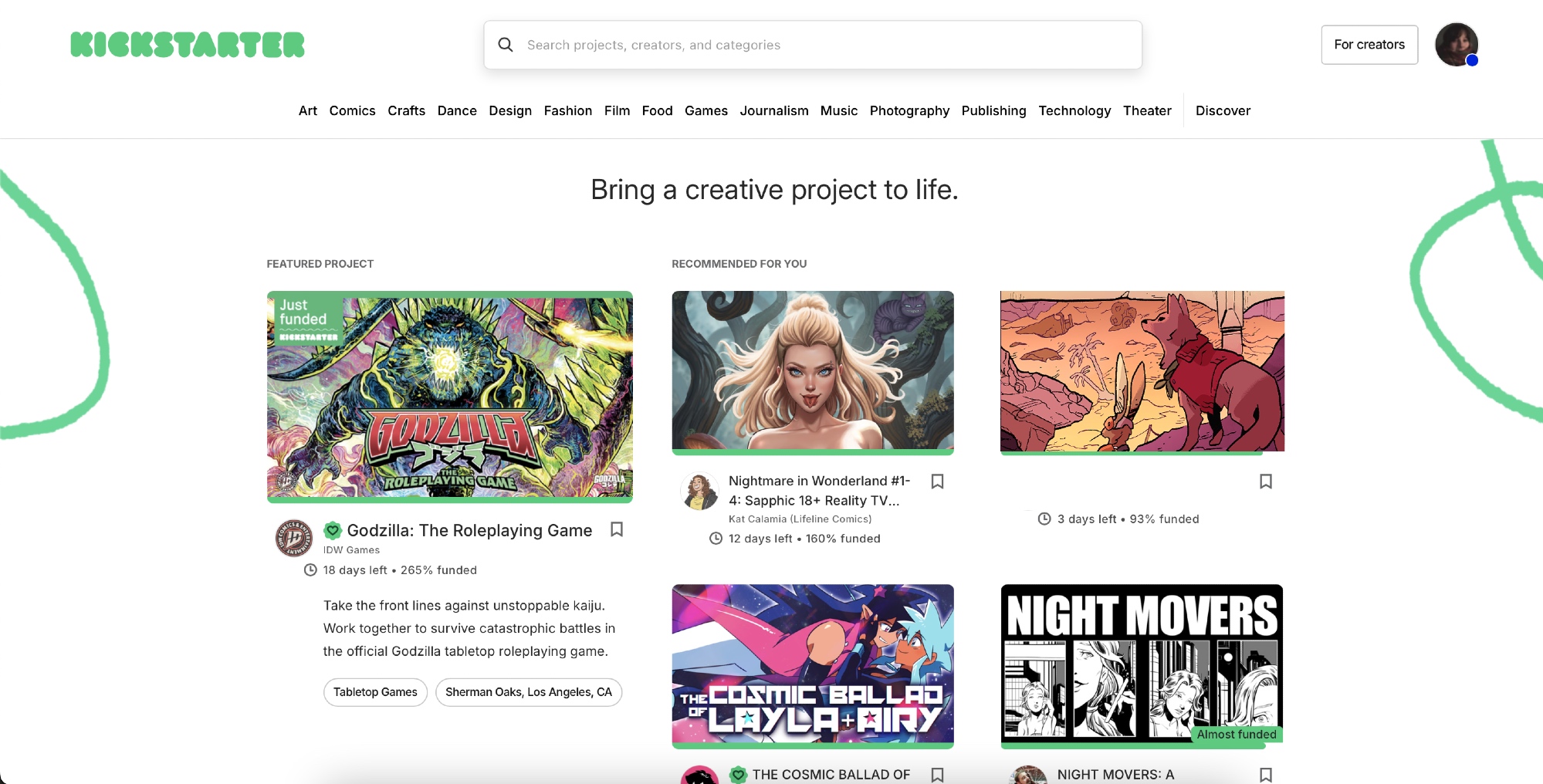Open Godzilla: The Roleplaying Game title link

[x=469, y=530]
